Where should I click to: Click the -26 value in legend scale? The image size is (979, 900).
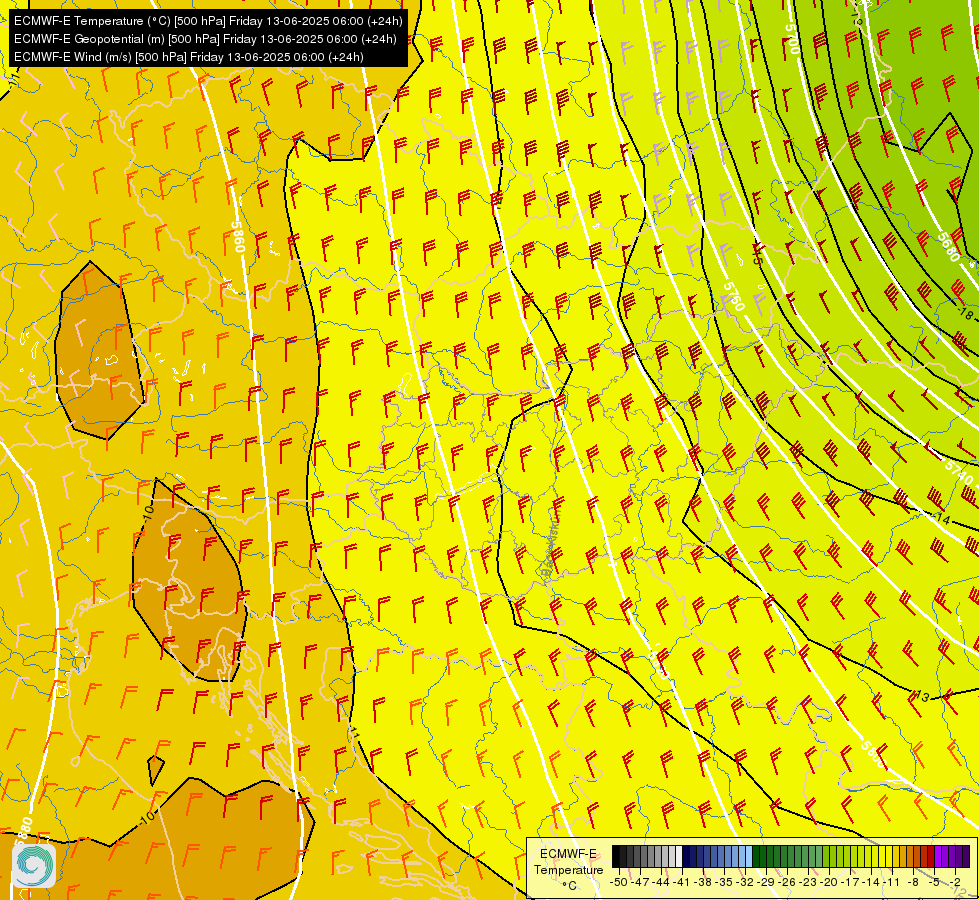[x=787, y=882]
